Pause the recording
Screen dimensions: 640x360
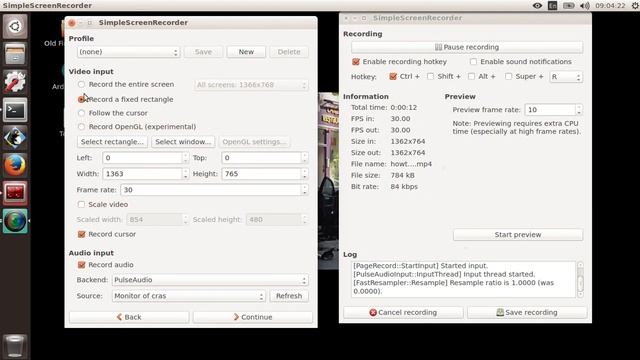pyautogui.click(x=467, y=47)
